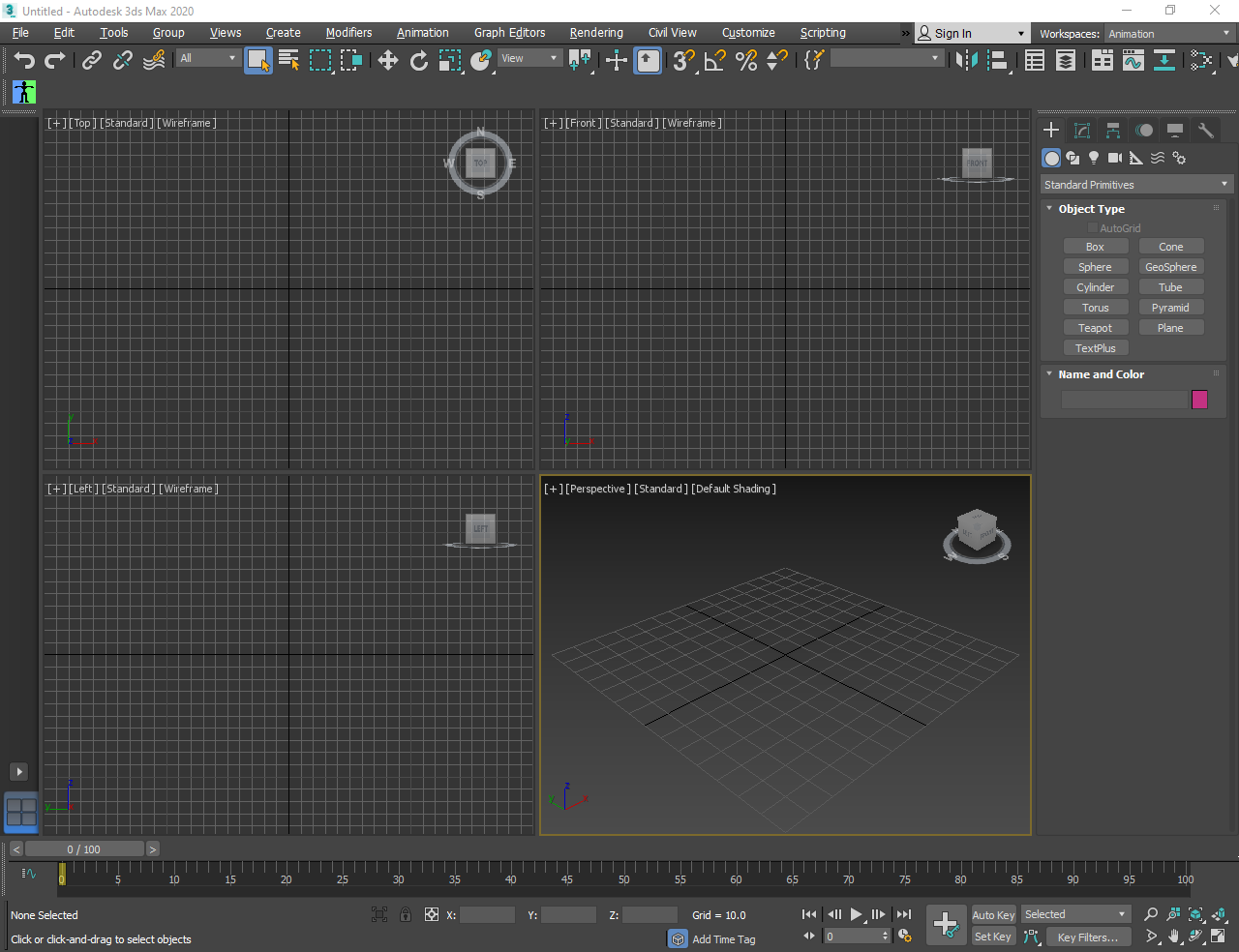Click the object color swatch

click(1199, 399)
